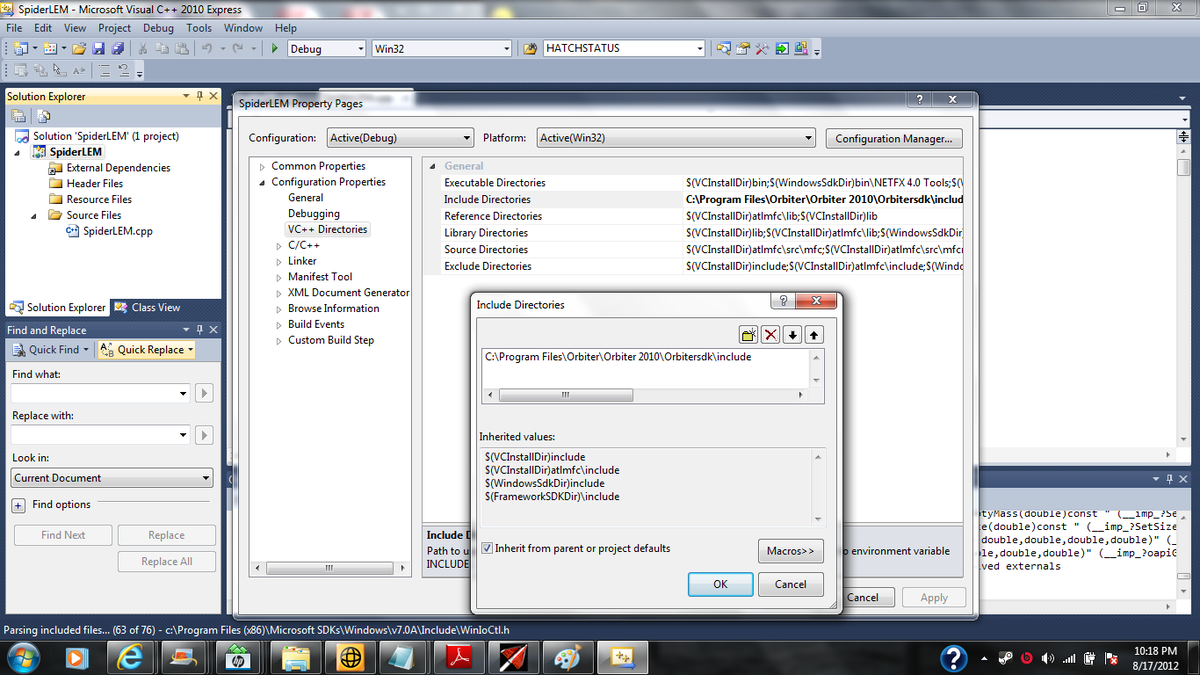Click the Save toolbar icon

(99, 48)
